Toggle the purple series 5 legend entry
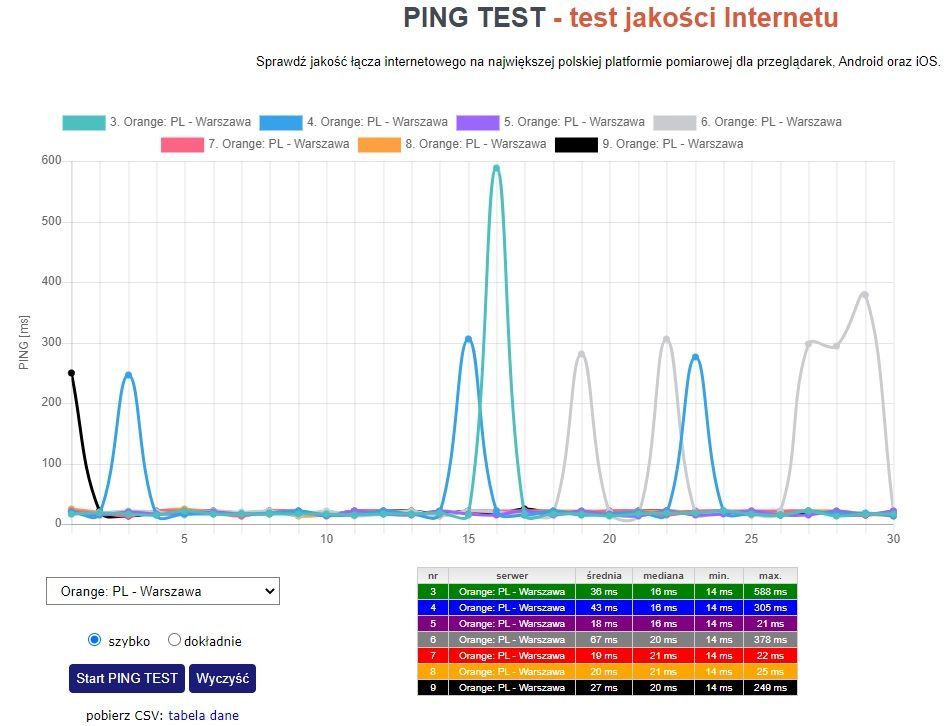Screen dimensions: 951x726 (x=477, y=122)
